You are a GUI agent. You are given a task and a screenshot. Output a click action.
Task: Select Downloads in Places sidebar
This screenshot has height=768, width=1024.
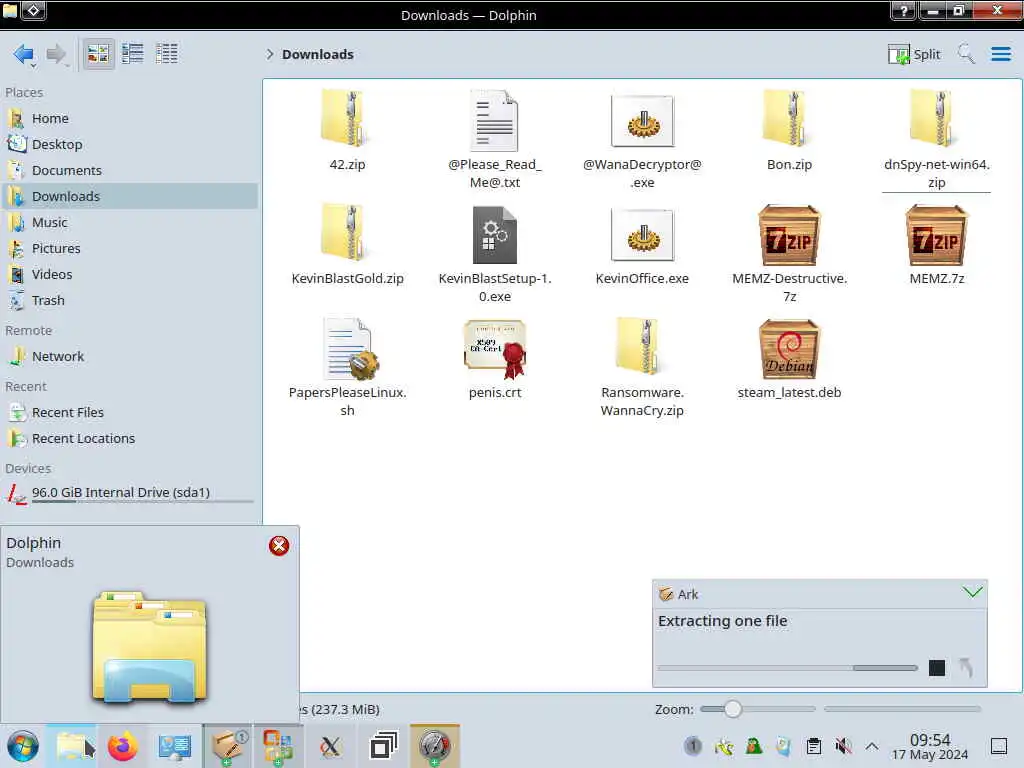[129, 196]
